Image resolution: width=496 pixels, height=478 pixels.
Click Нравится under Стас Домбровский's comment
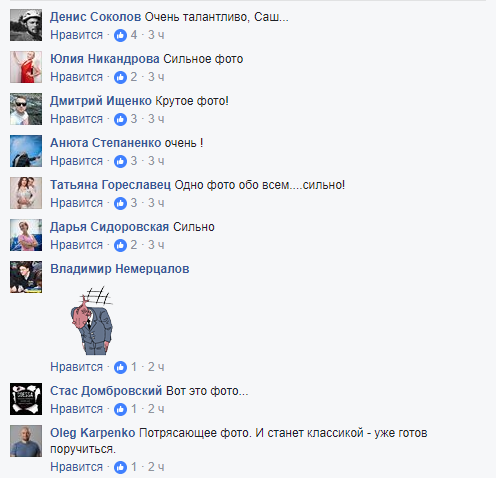(x=76, y=409)
